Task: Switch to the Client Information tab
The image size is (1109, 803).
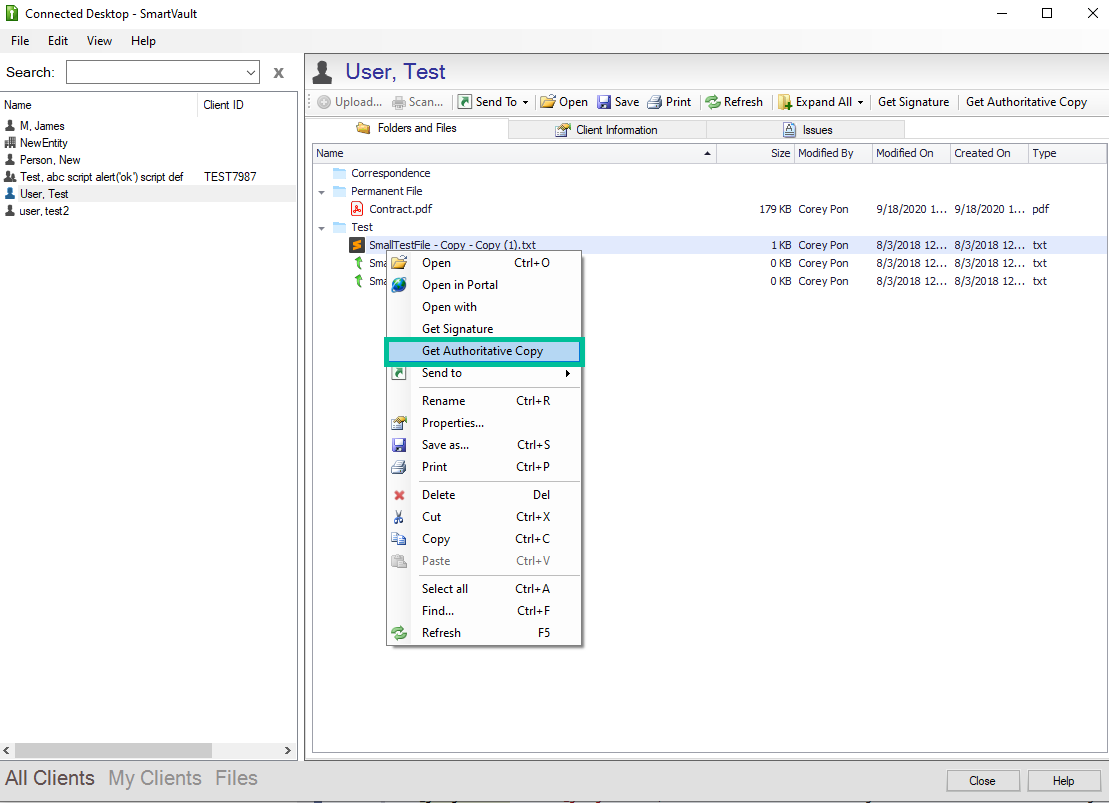Action: tap(607, 129)
